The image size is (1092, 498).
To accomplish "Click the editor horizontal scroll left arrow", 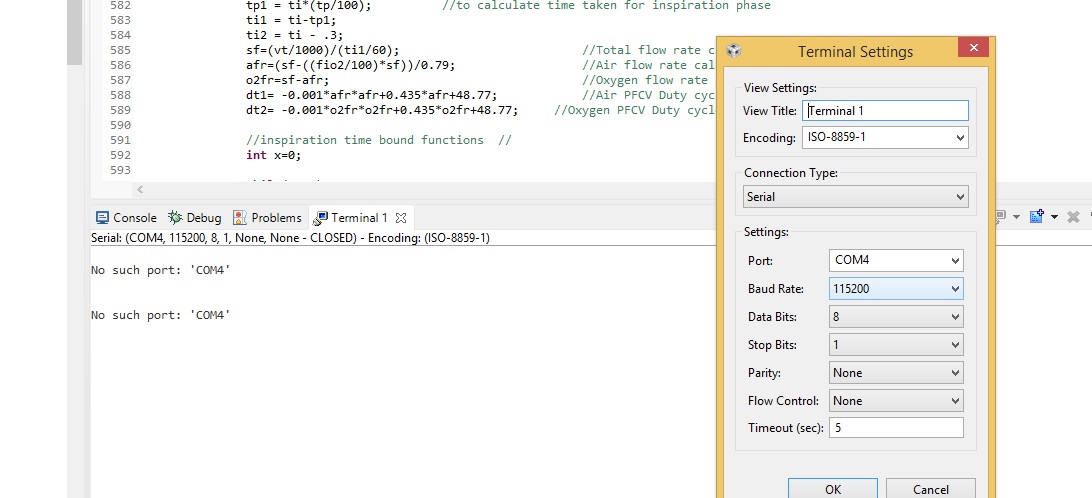I will [140, 189].
